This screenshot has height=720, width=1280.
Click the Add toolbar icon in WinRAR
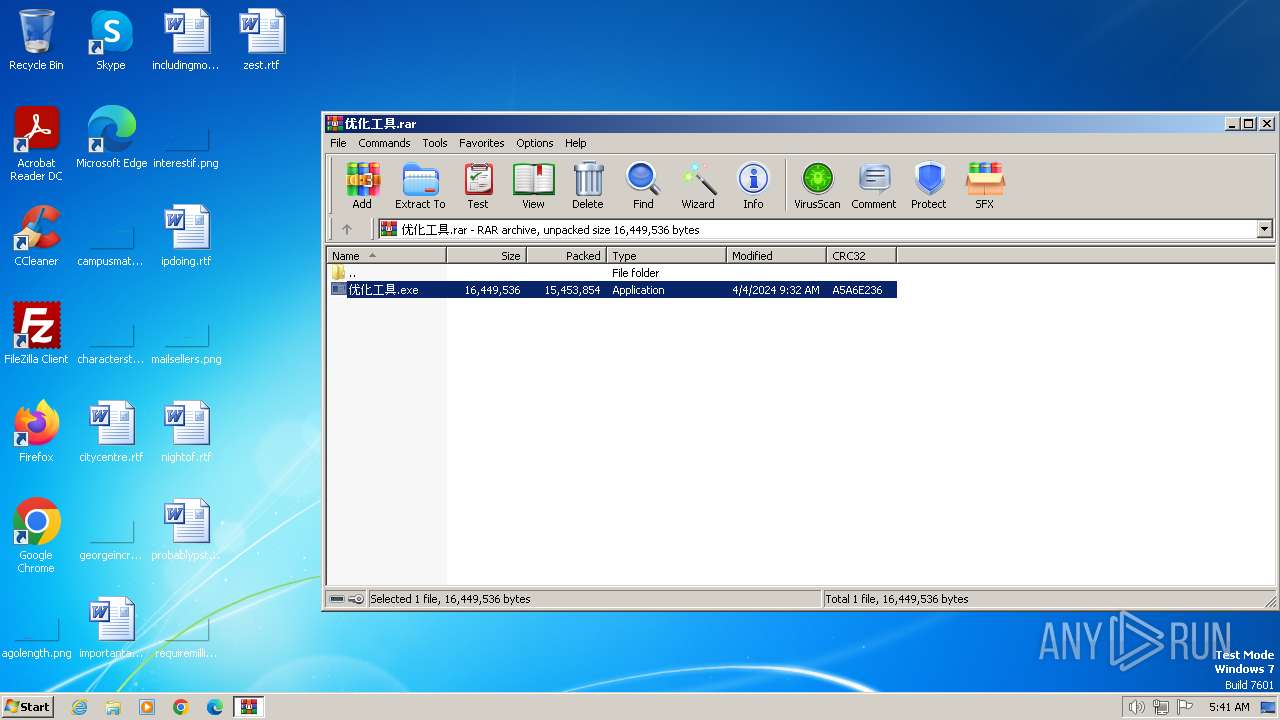[x=362, y=186]
